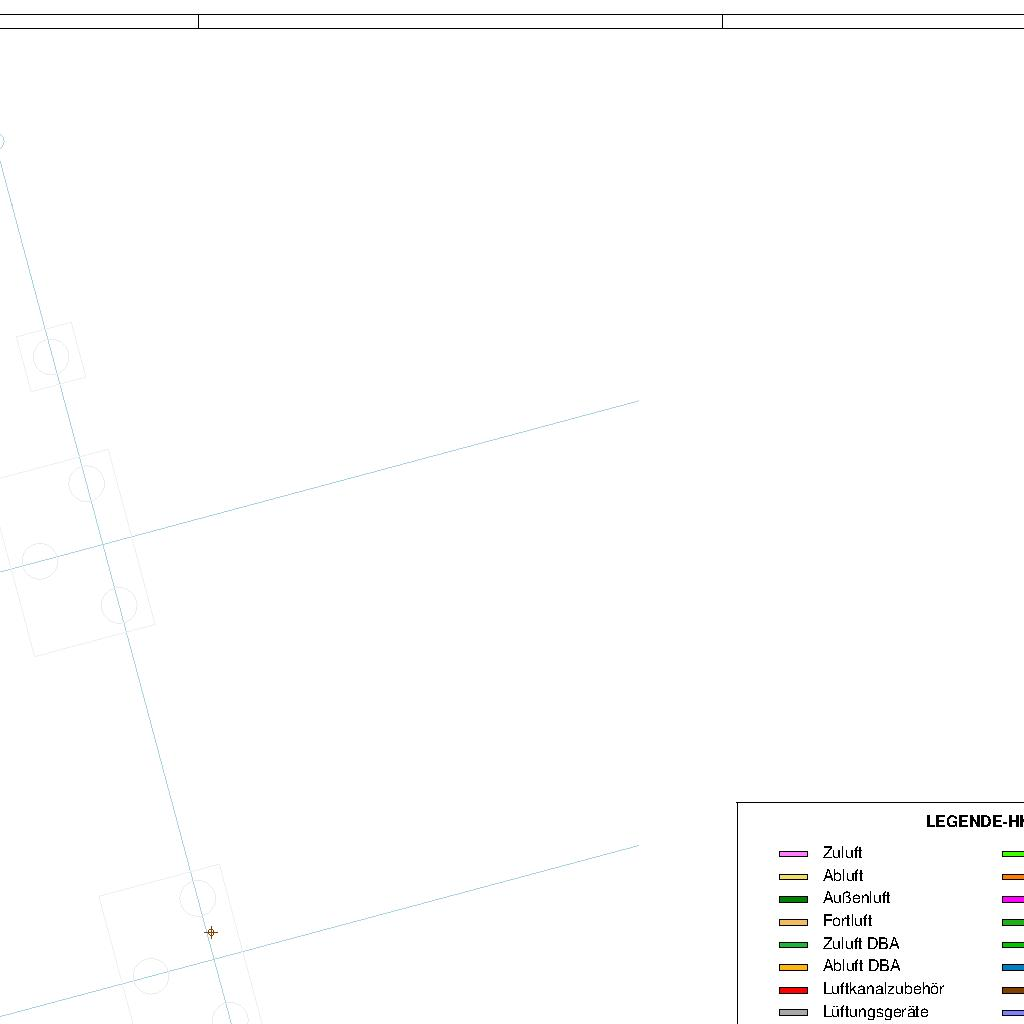Click the brown crosshair marker on the drawing

click(211, 932)
